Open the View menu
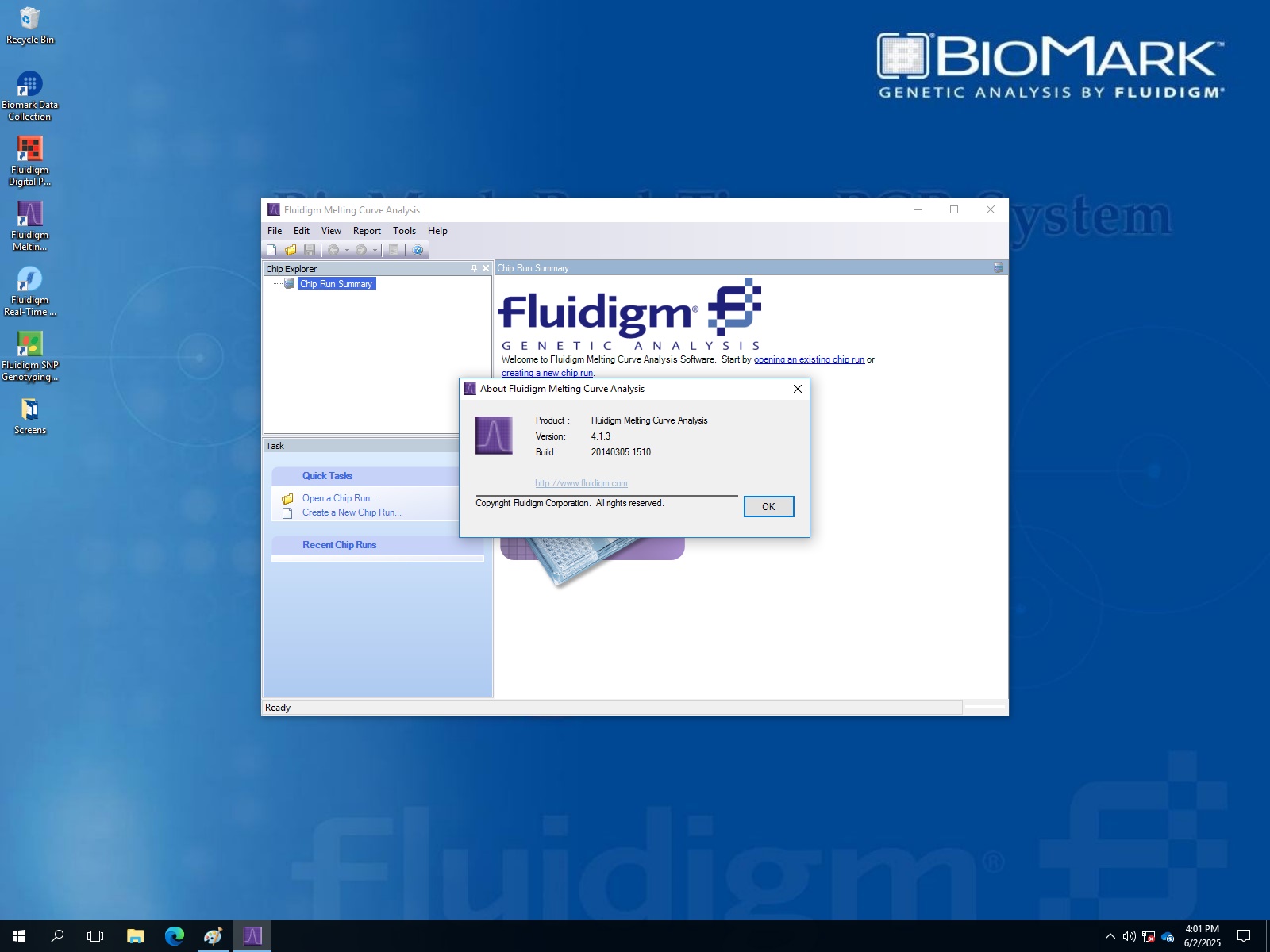 point(331,231)
